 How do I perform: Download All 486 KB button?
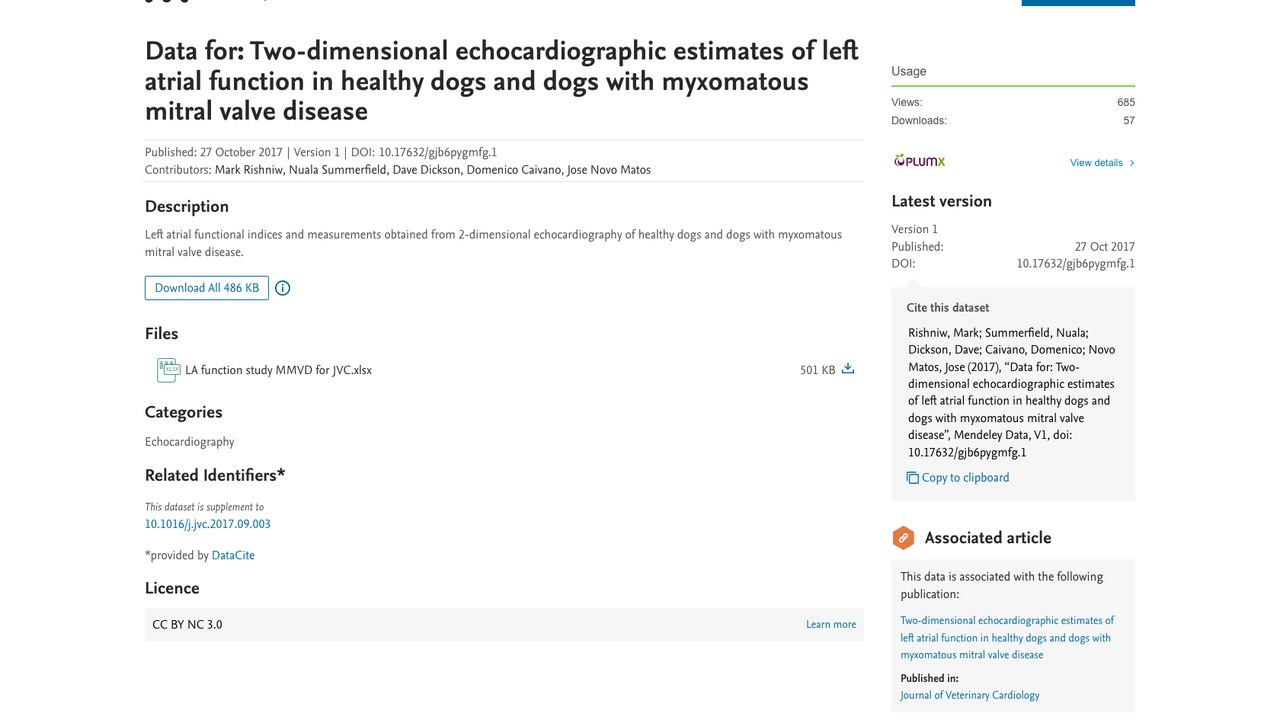207,288
